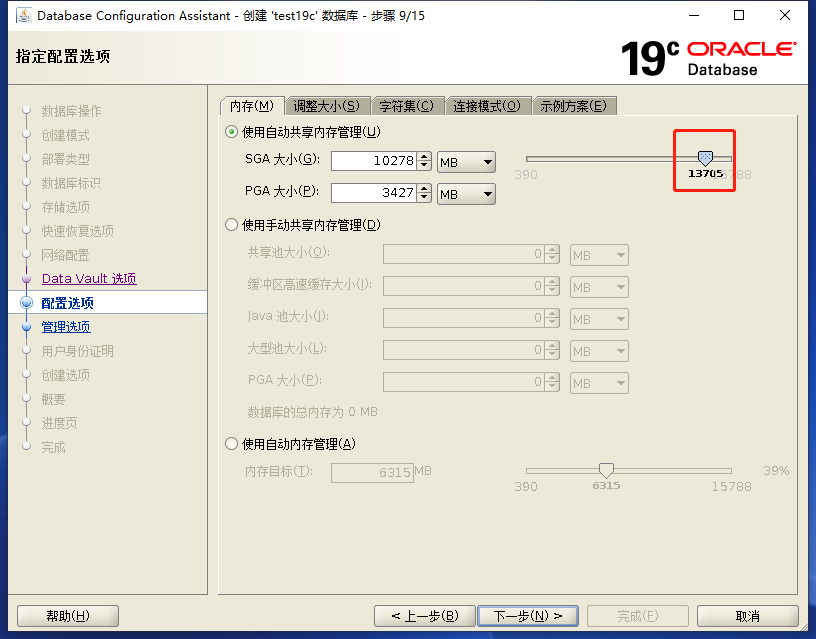Image resolution: width=816 pixels, height=639 pixels.
Task: Open the 管理选项 step link
Action: (66, 327)
